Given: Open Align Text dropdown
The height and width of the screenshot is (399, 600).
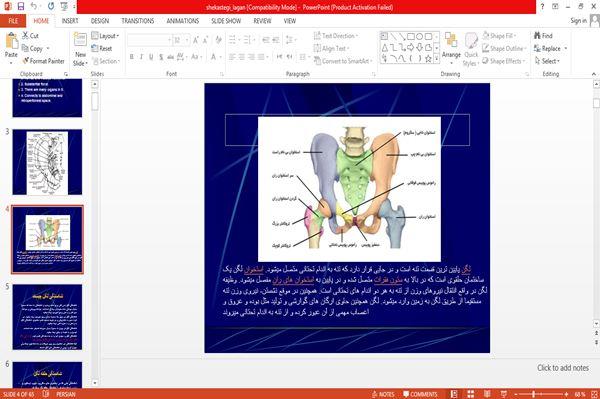Looking at the screenshot, I should click(331, 48).
